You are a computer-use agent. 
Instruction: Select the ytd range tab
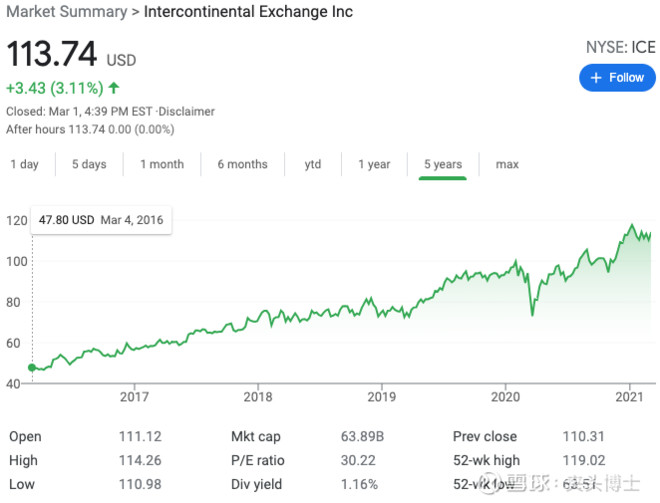pos(313,164)
